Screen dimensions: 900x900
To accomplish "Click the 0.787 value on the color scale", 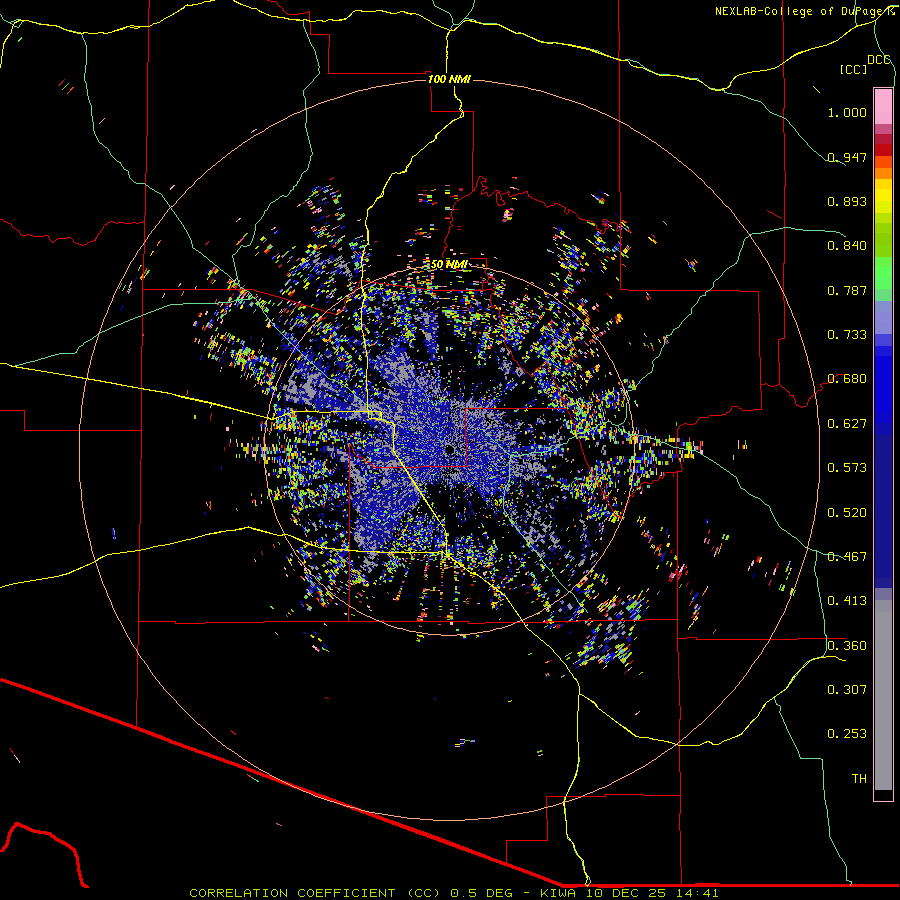I will click(x=847, y=290).
